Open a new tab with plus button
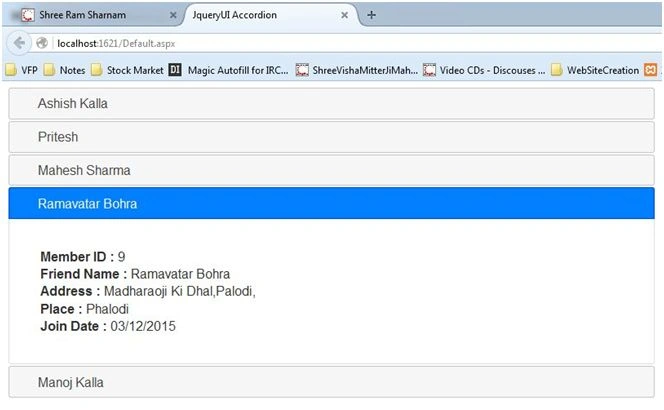The image size is (664, 410). (371, 15)
